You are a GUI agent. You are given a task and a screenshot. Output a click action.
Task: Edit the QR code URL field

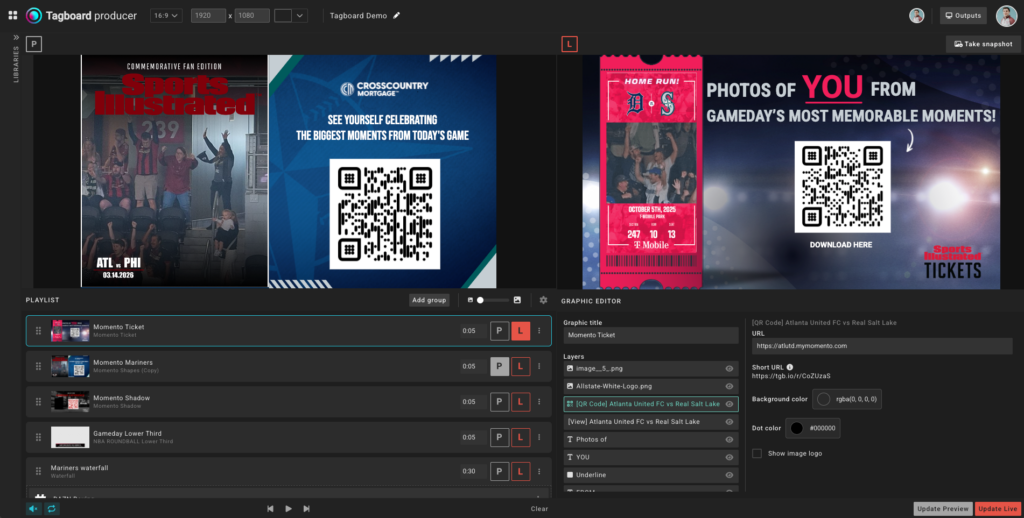click(882, 346)
